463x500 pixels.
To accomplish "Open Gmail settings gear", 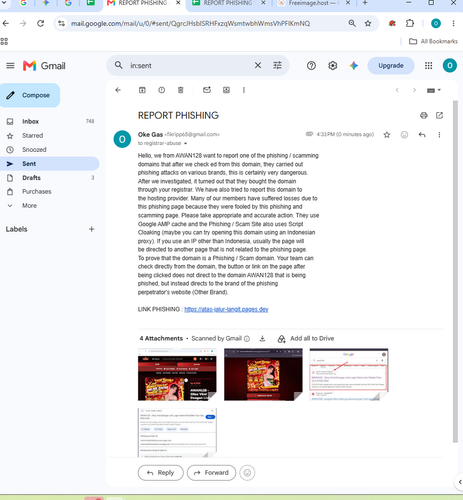I will [x=332, y=66].
